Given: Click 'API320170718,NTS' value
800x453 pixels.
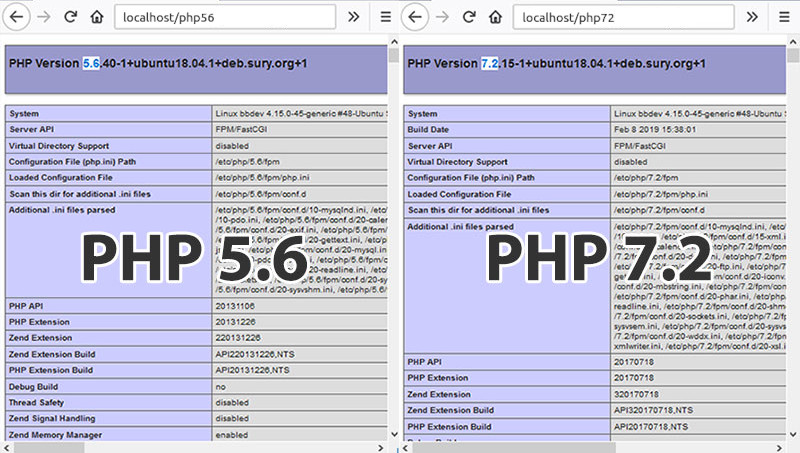Looking at the screenshot, I should 653,410.
